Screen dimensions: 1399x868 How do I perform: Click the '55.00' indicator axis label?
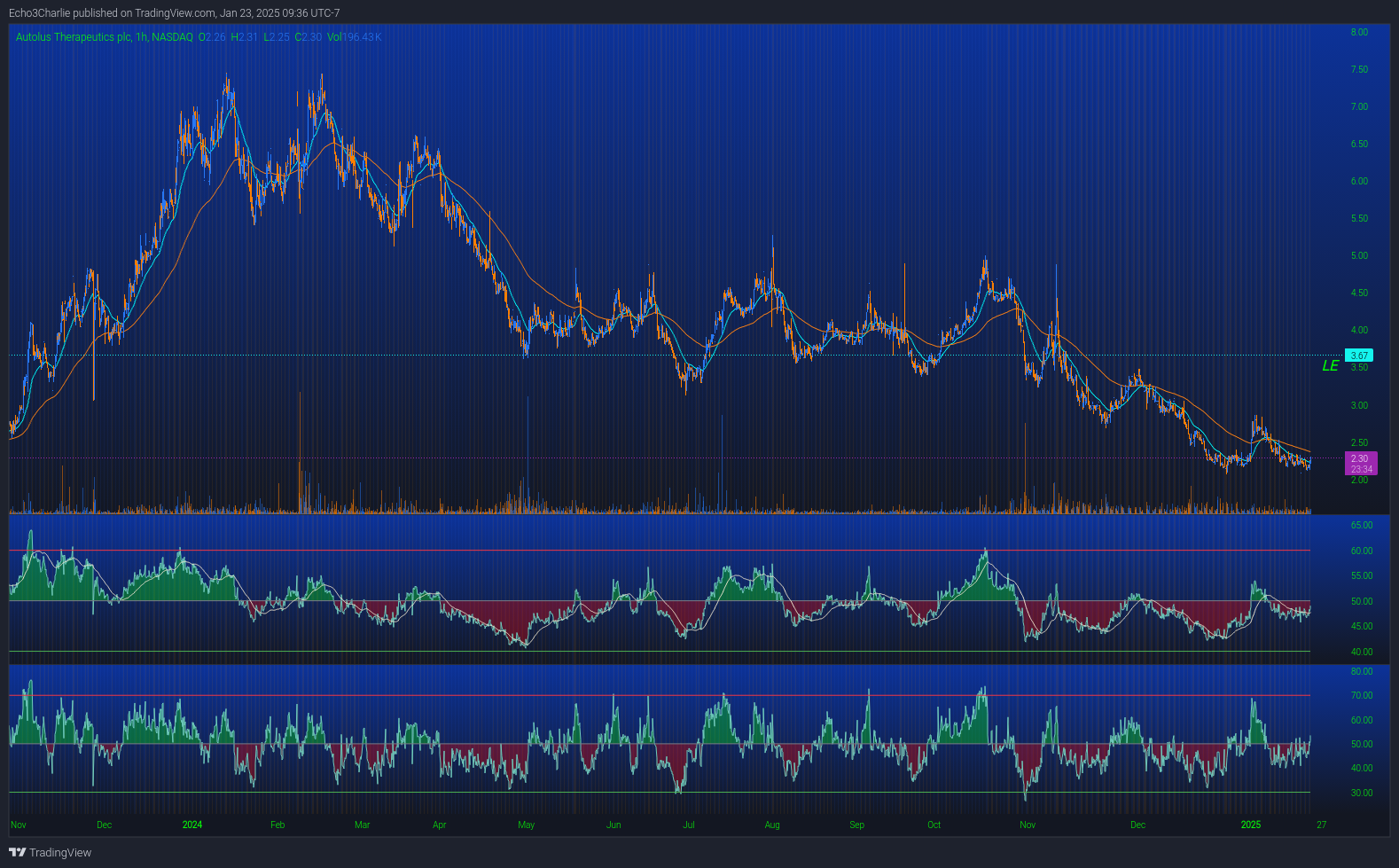click(1362, 575)
